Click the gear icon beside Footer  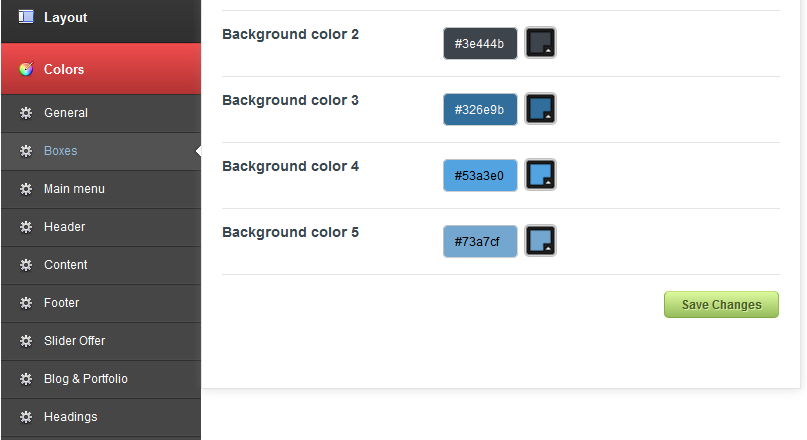pyautogui.click(x=26, y=303)
